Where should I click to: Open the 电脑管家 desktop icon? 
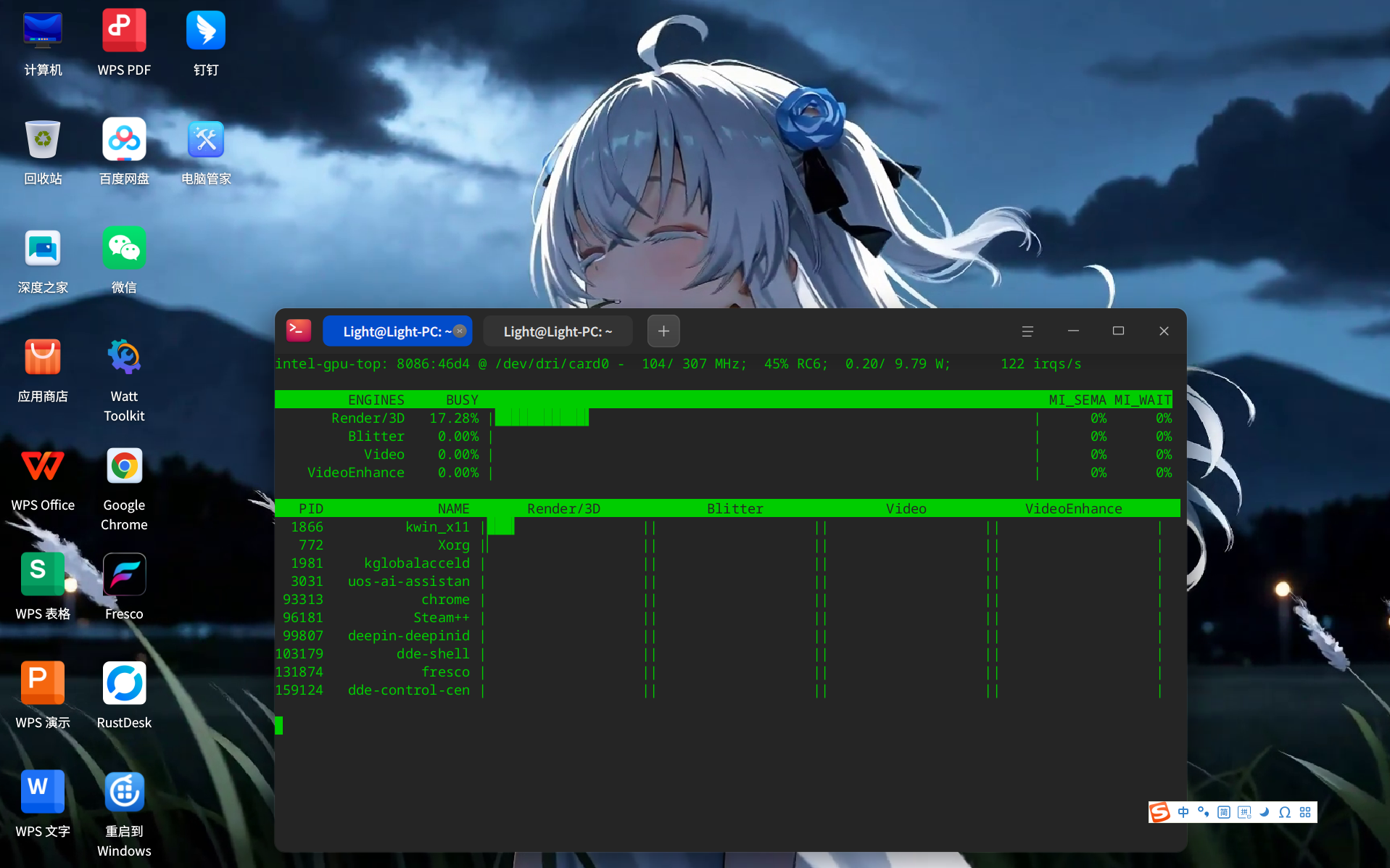[x=206, y=152]
